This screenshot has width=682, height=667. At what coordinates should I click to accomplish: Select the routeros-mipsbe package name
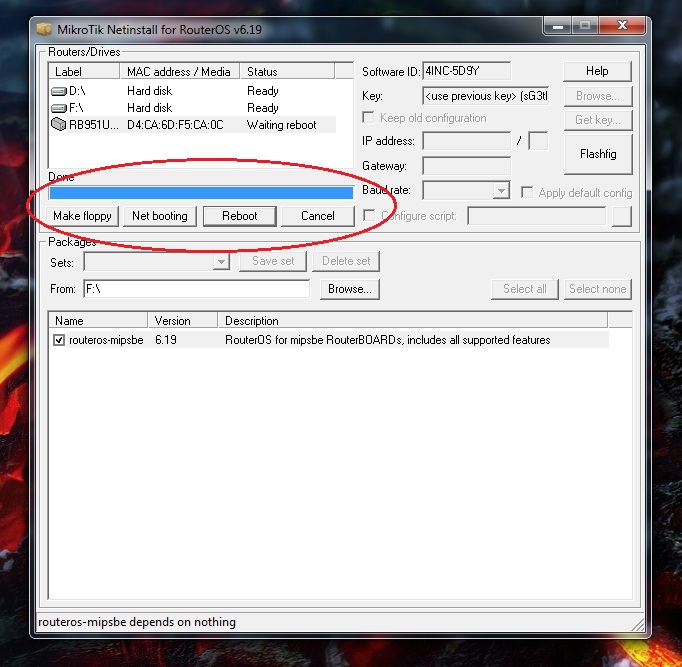(106, 340)
